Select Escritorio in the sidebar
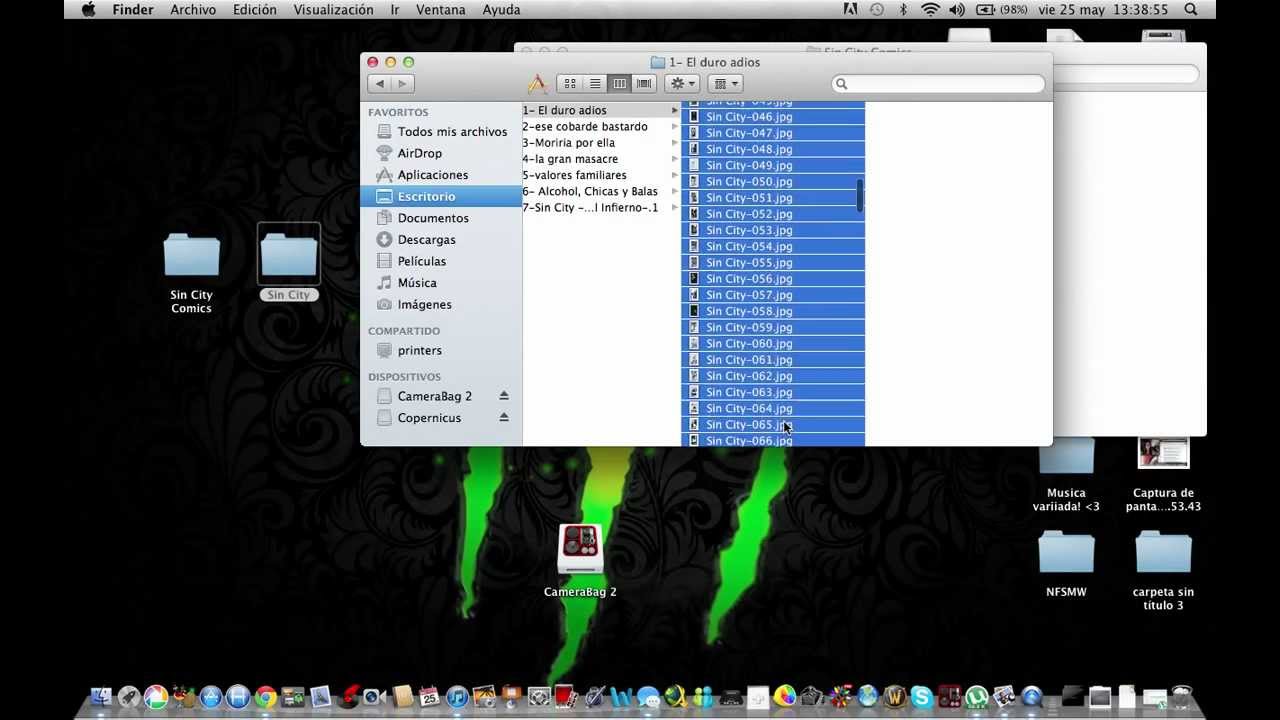 pyautogui.click(x=441, y=197)
